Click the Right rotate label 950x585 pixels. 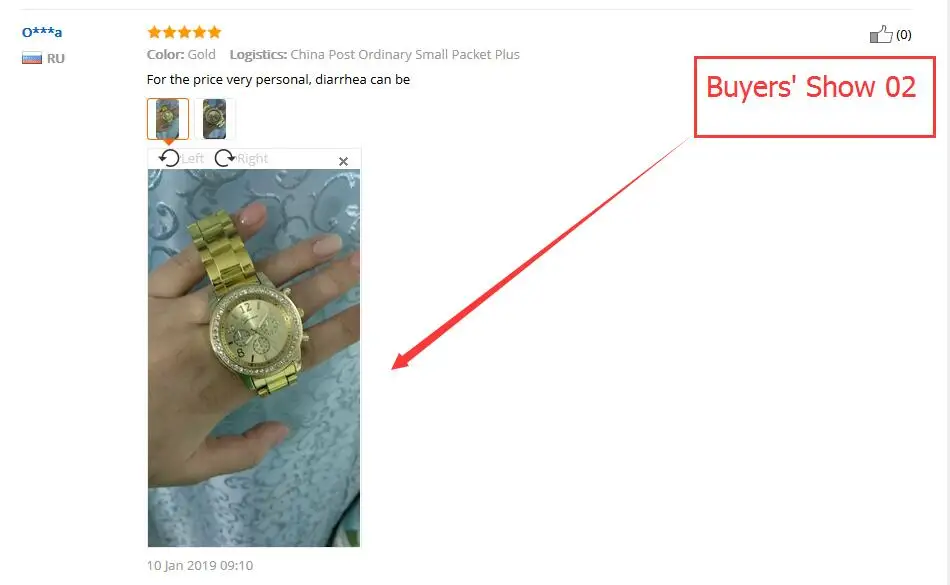click(x=252, y=159)
